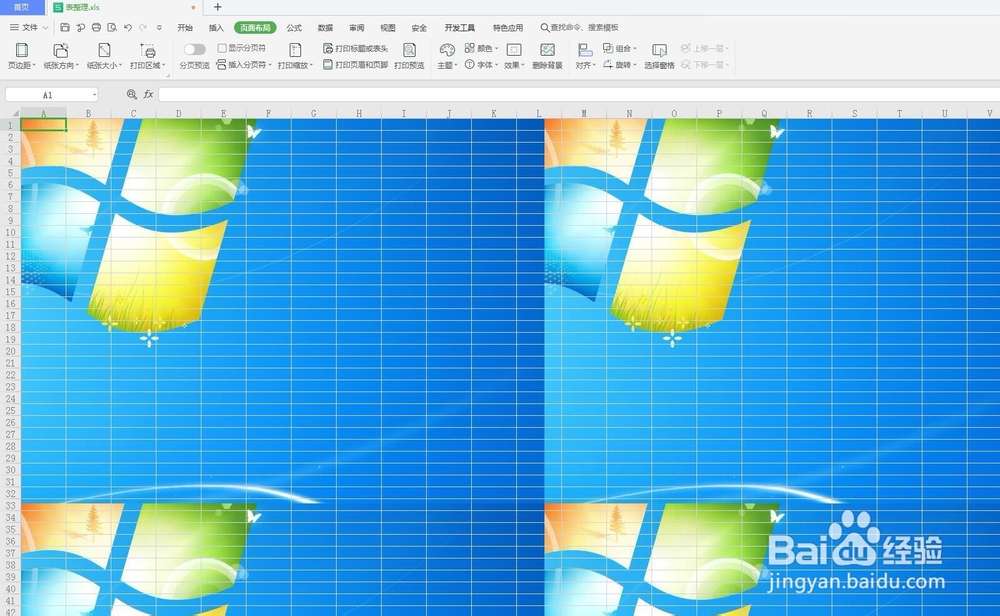Check the 显示分页符 checkbox
Image resolution: width=1000 pixels, height=616 pixels.
(x=222, y=48)
